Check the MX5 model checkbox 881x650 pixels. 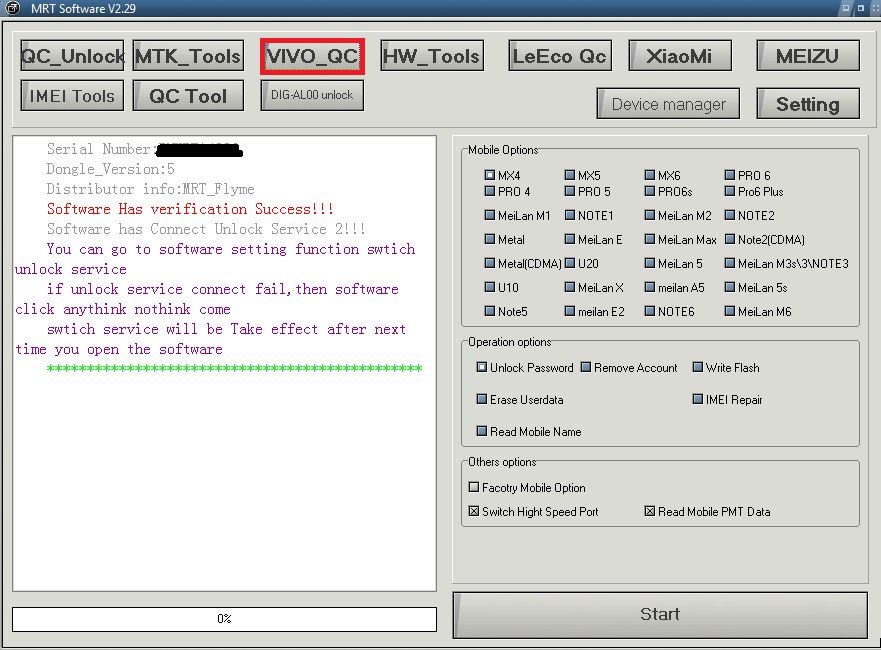click(570, 175)
